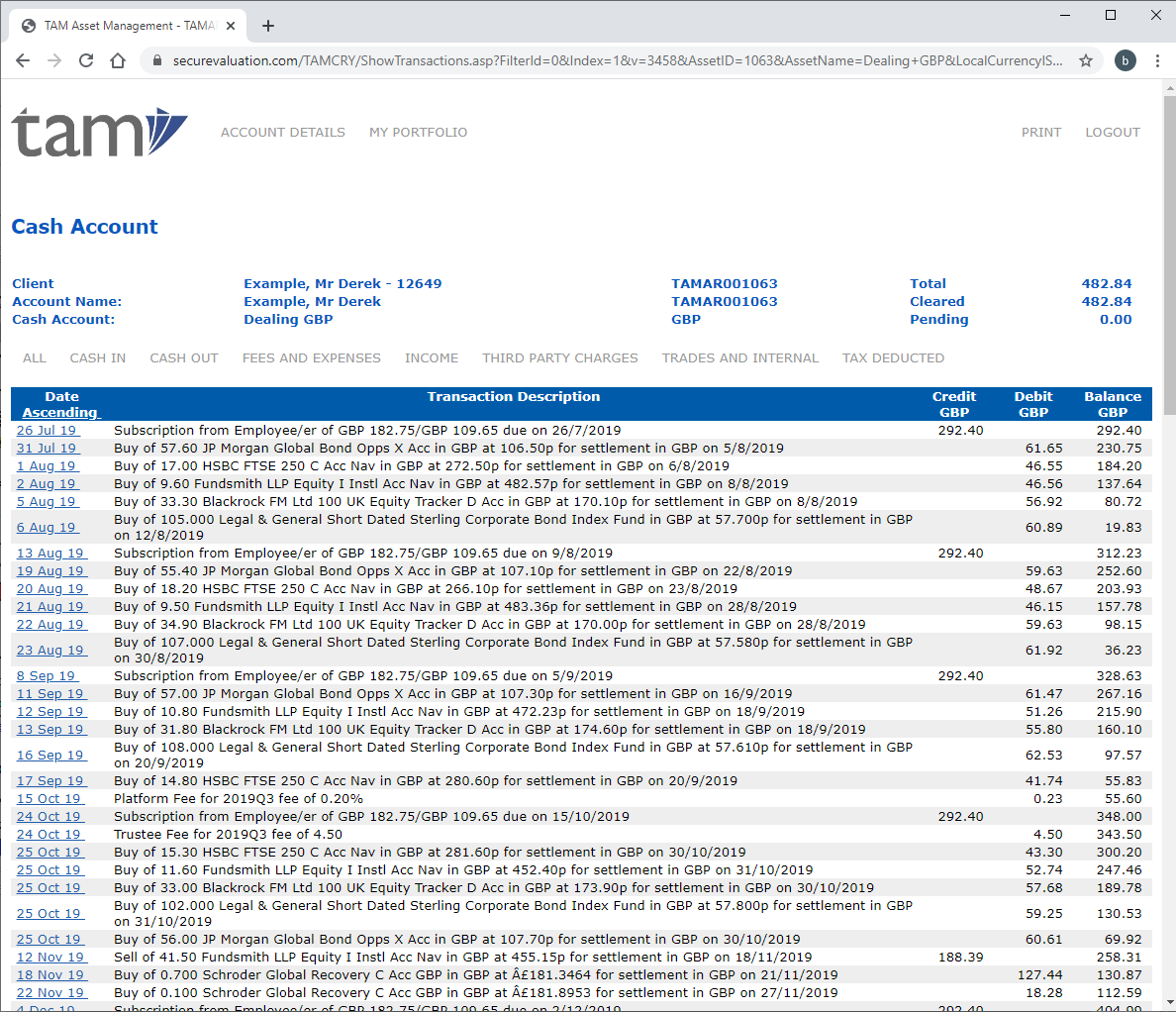Open the 6 Aug 19 transaction
Screen dimensions: 1176x1012
[48, 528]
